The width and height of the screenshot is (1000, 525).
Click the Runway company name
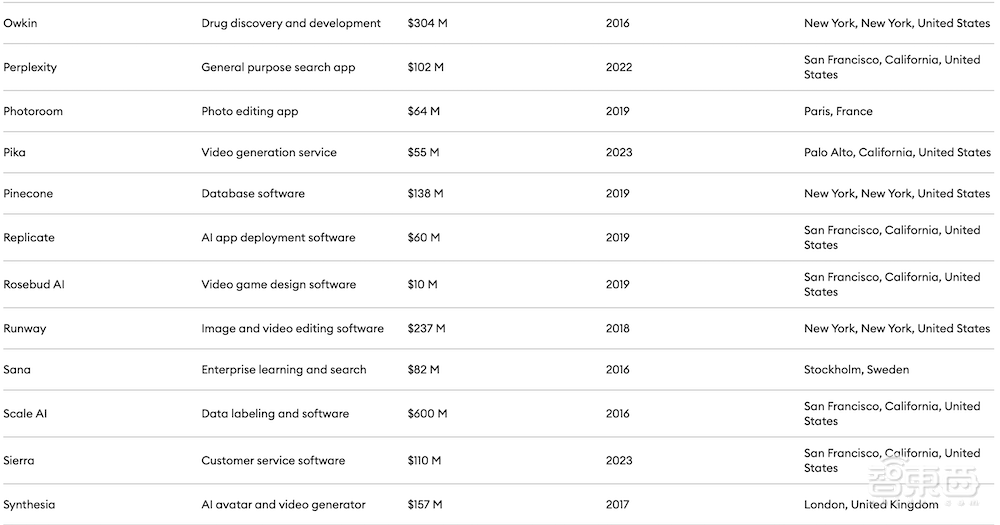[x=25, y=328]
